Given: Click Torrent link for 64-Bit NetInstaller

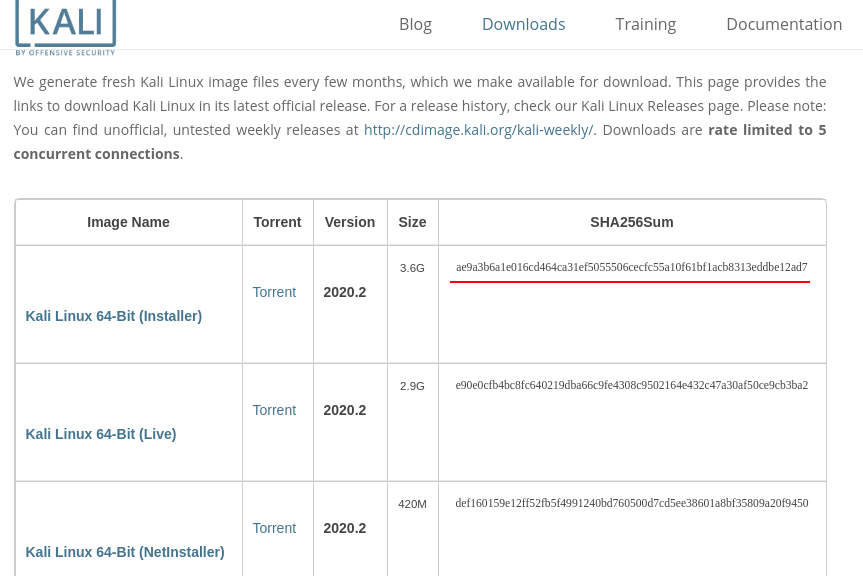Looking at the screenshot, I should click(274, 528).
